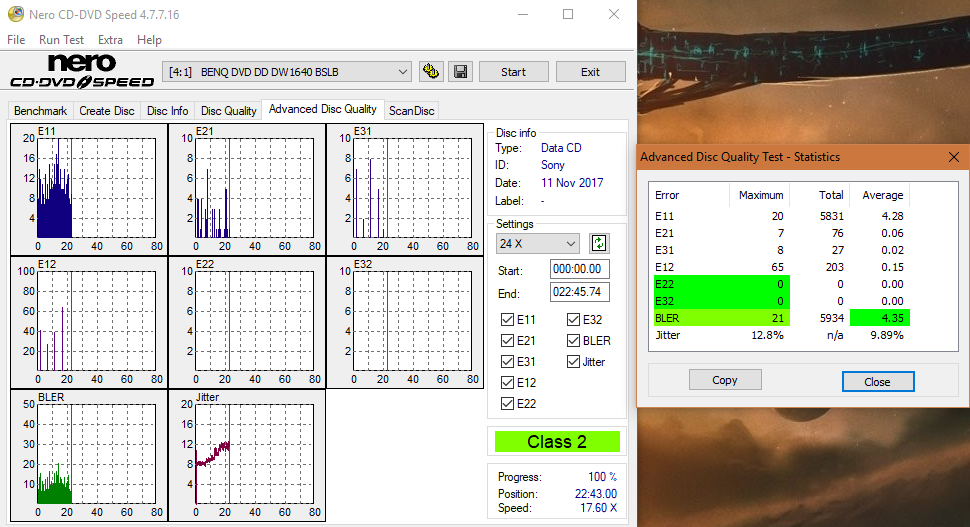
Task: Click the E31 error graph
Action: click(x=405, y=189)
